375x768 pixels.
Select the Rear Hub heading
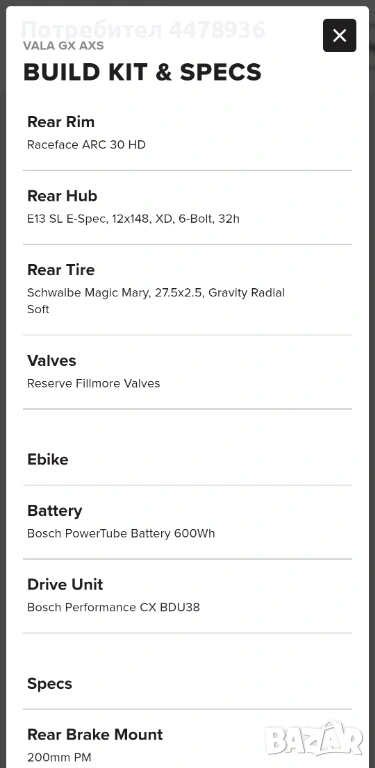click(x=62, y=196)
